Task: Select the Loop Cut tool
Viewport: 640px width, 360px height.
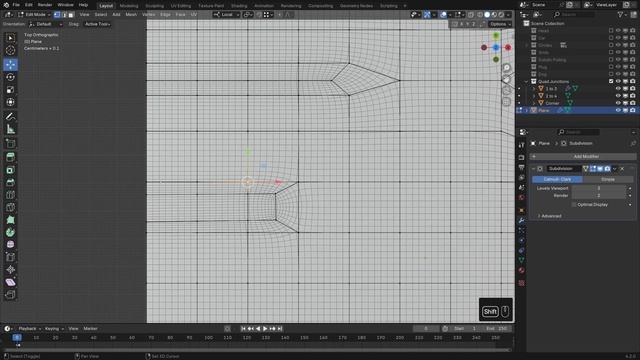Action: pyautogui.click(x=10, y=195)
